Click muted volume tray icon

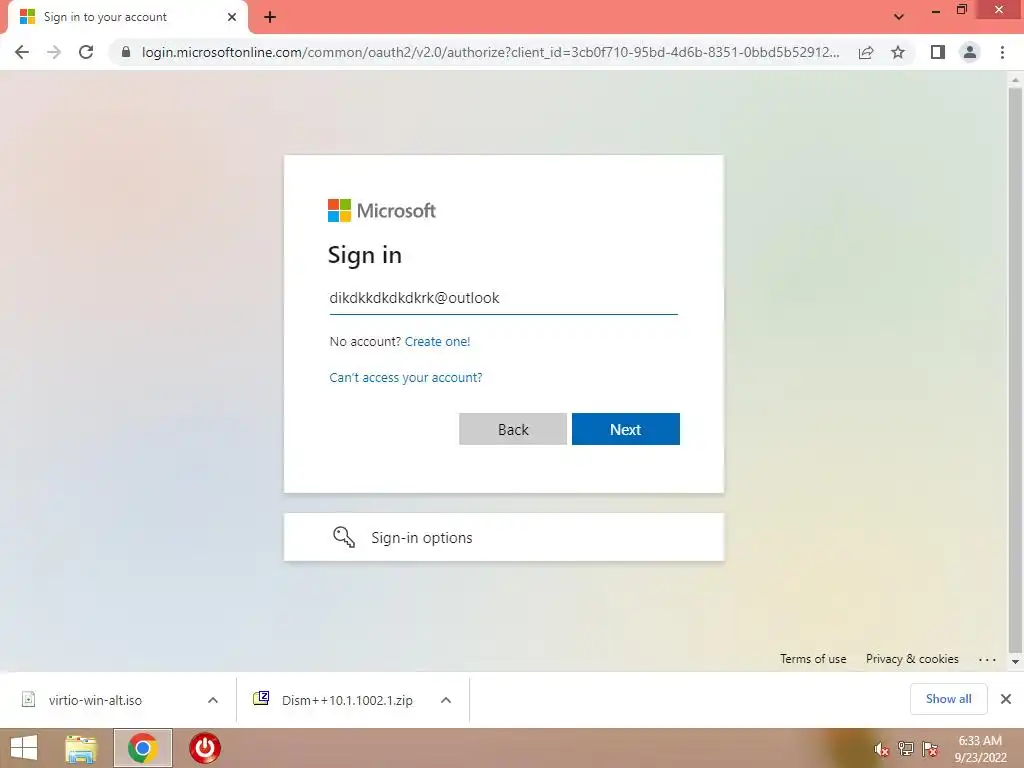pyautogui.click(x=881, y=750)
